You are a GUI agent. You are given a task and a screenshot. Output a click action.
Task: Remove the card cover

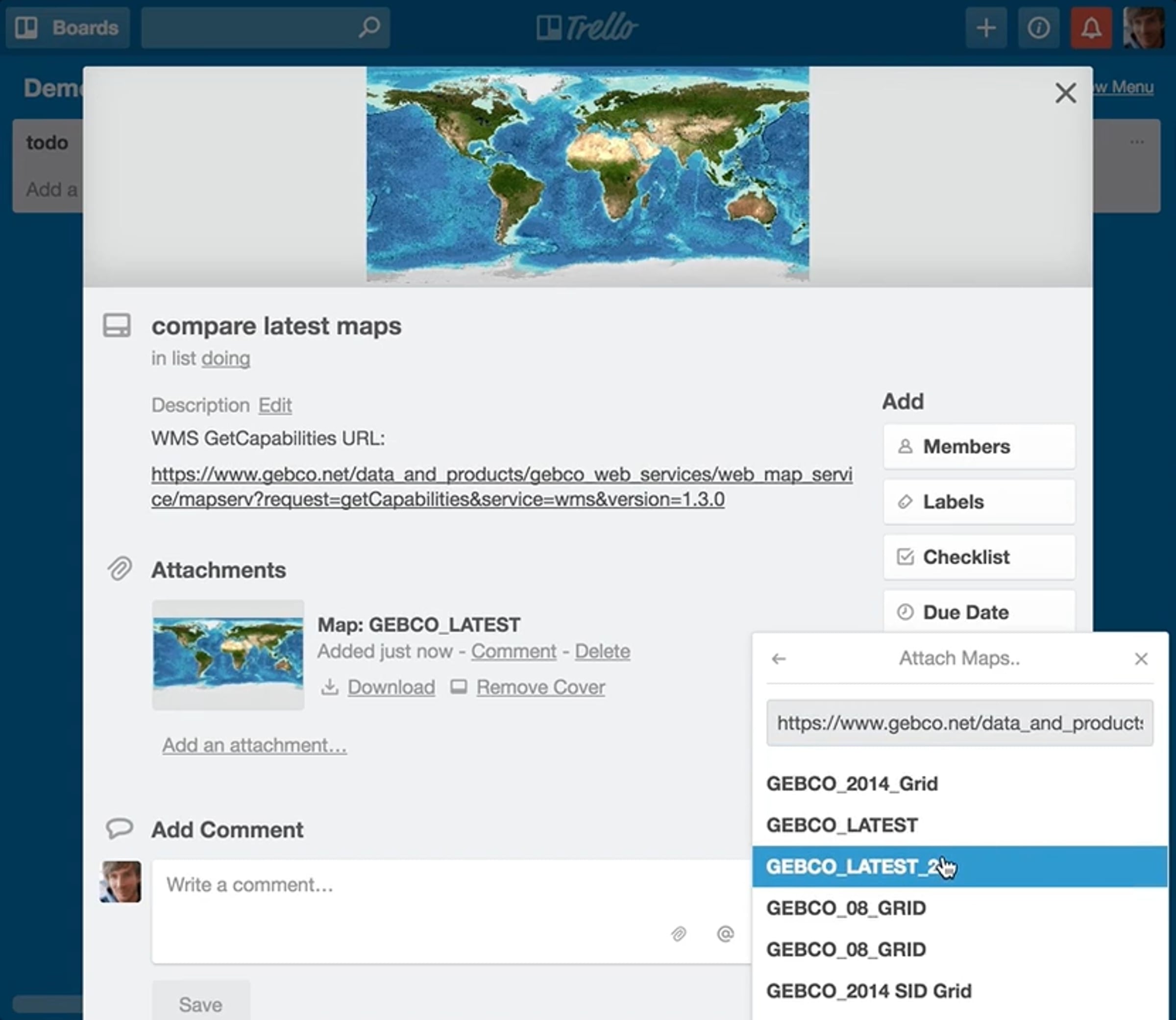[540, 687]
